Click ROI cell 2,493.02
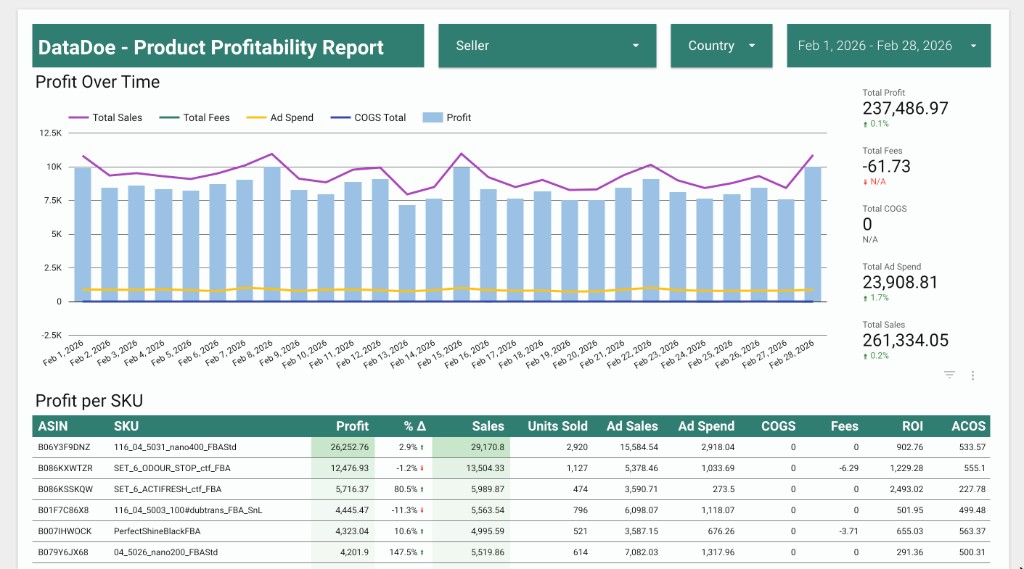 coord(906,489)
